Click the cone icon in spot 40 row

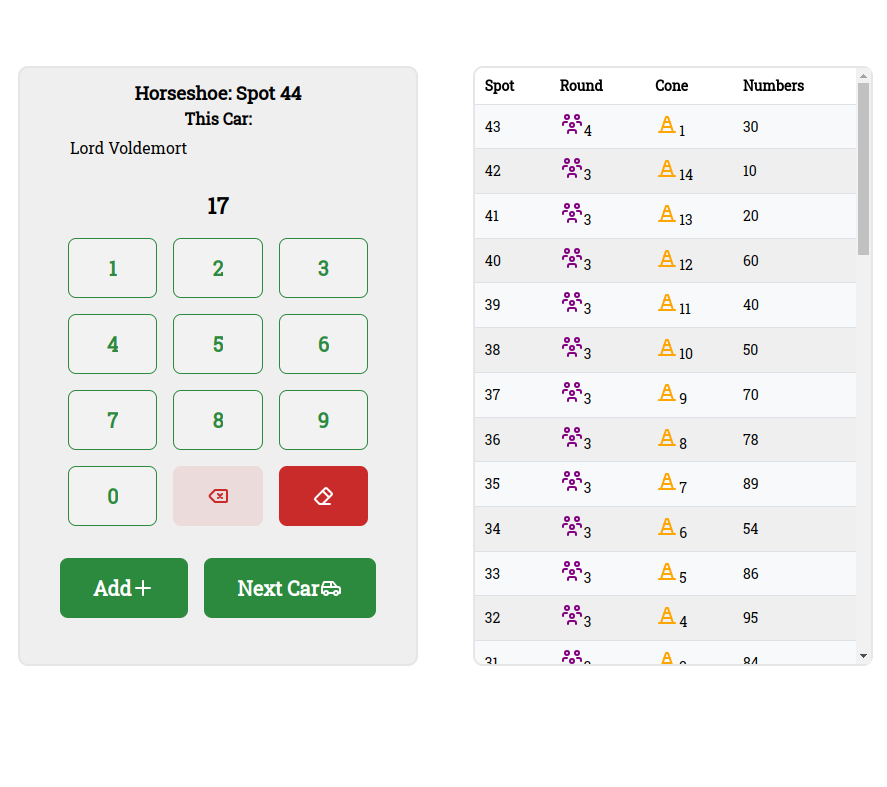pyautogui.click(x=666, y=258)
